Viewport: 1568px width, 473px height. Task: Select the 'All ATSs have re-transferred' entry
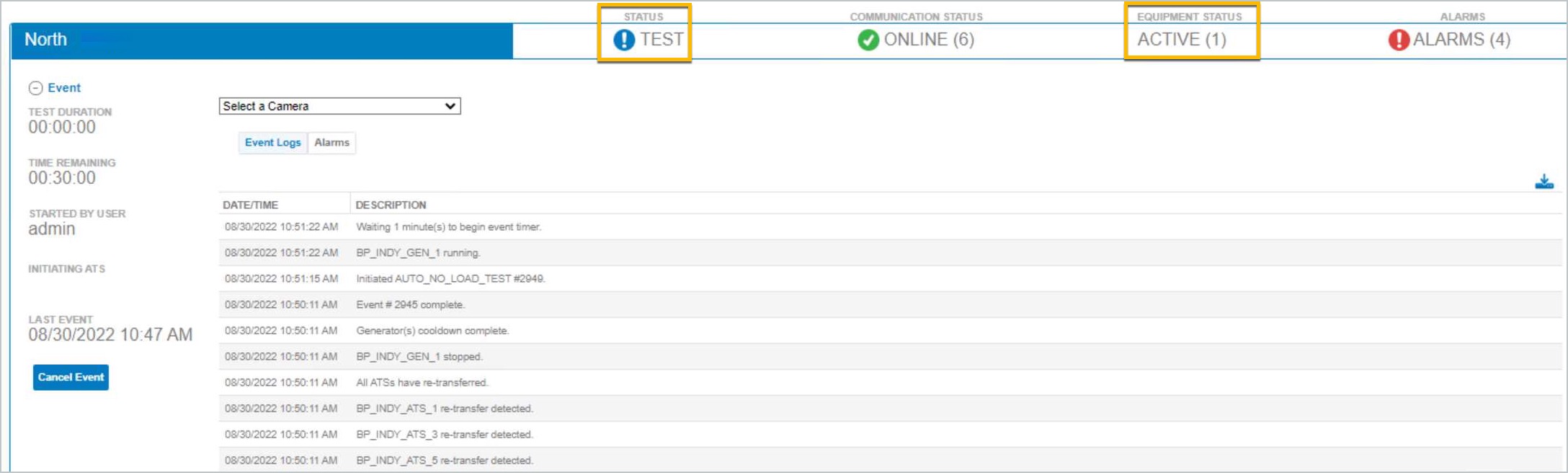pos(891,382)
